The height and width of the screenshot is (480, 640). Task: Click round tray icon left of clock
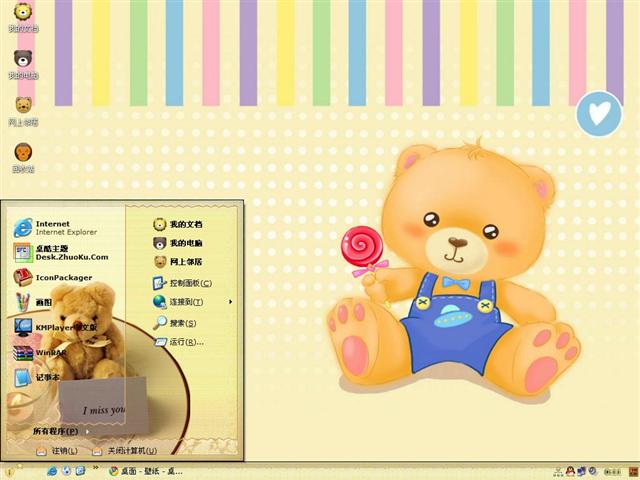592,471
